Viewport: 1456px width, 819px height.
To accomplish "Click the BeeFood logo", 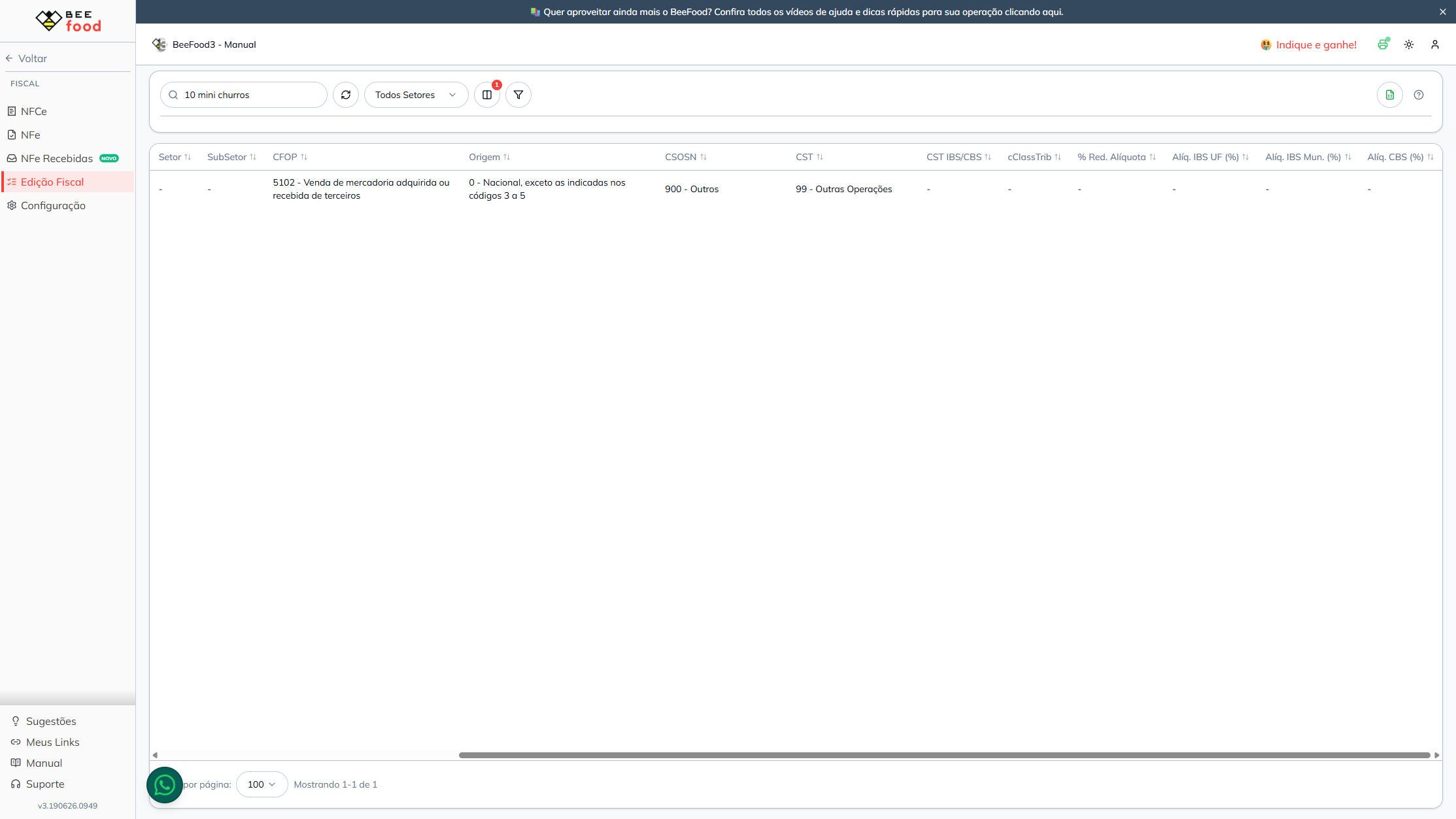I will pos(68,21).
